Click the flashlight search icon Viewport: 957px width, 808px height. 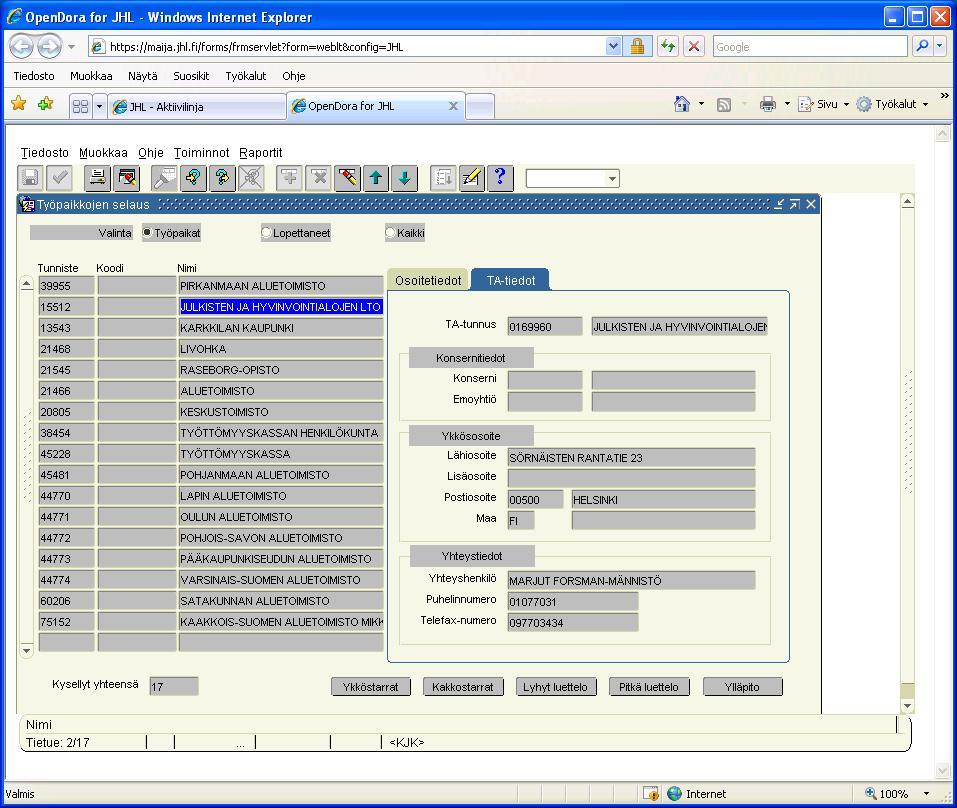pos(164,178)
